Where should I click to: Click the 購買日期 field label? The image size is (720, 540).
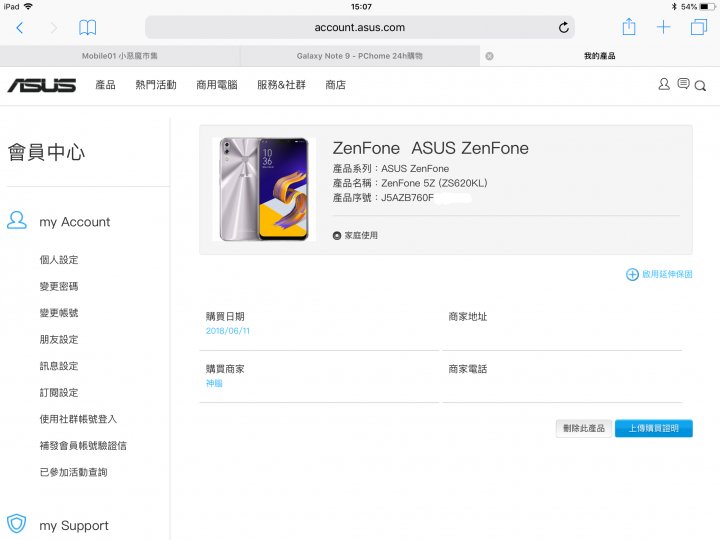[x=225, y=316]
